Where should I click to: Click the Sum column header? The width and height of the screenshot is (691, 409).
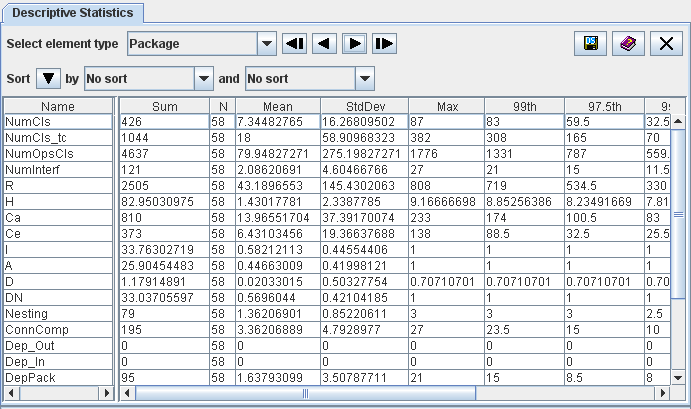pyautogui.click(x=164, y=106)
